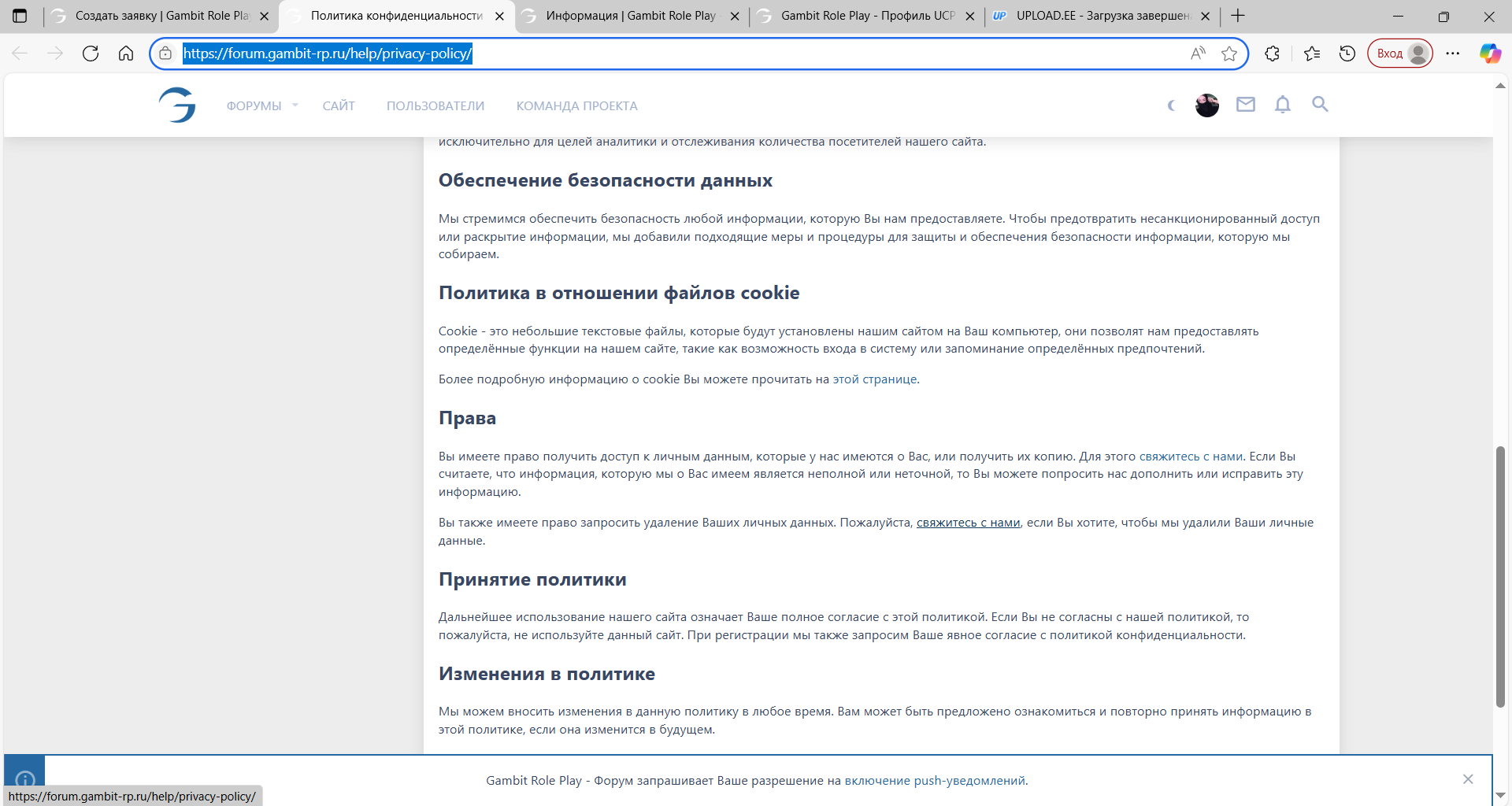1512x806 pixels.
Task: Switch to 'Информация | Gambit Role Play' tab
Action: click(632, 16)
